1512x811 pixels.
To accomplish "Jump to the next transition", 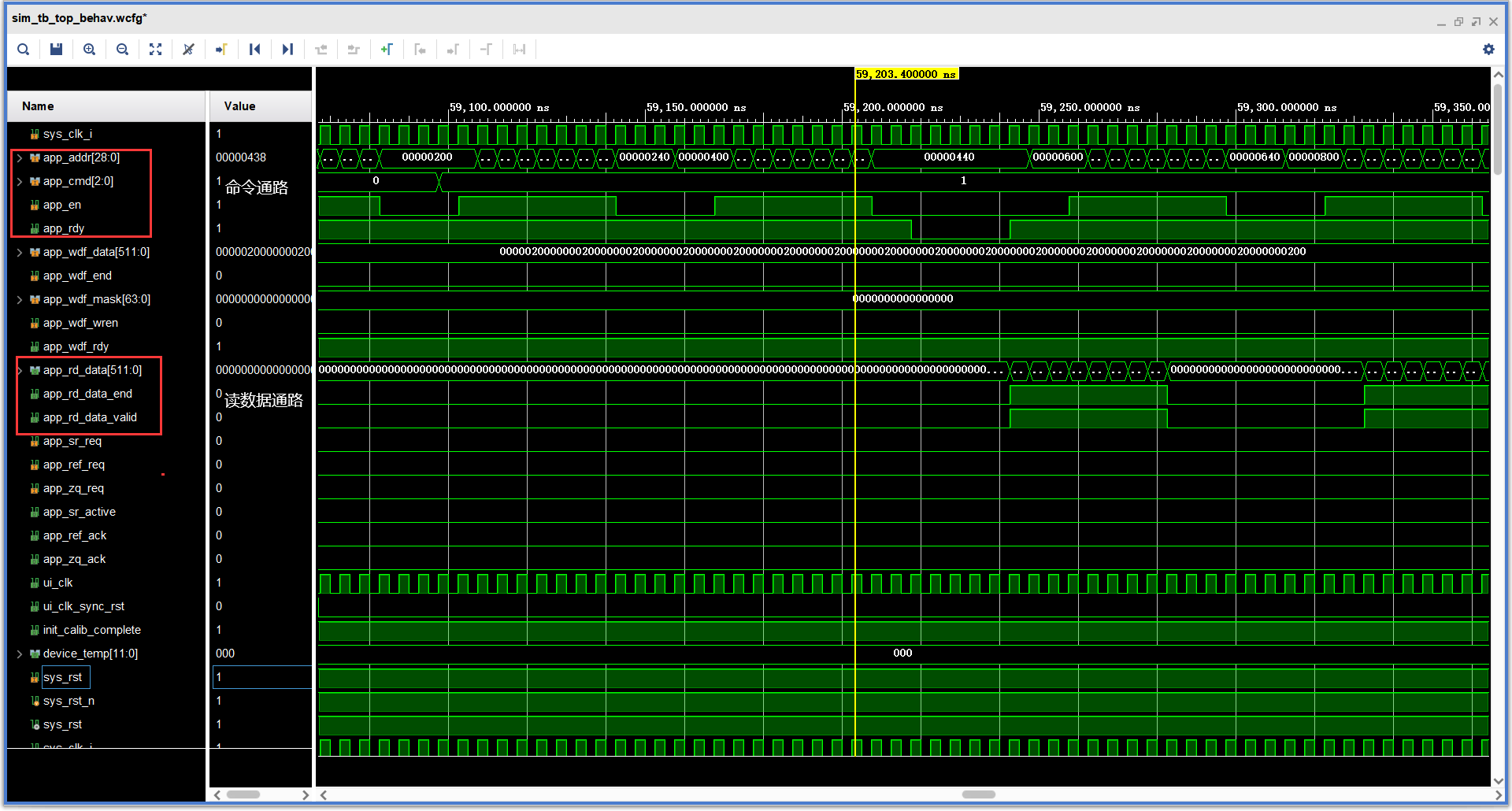I will coord(353,49).
